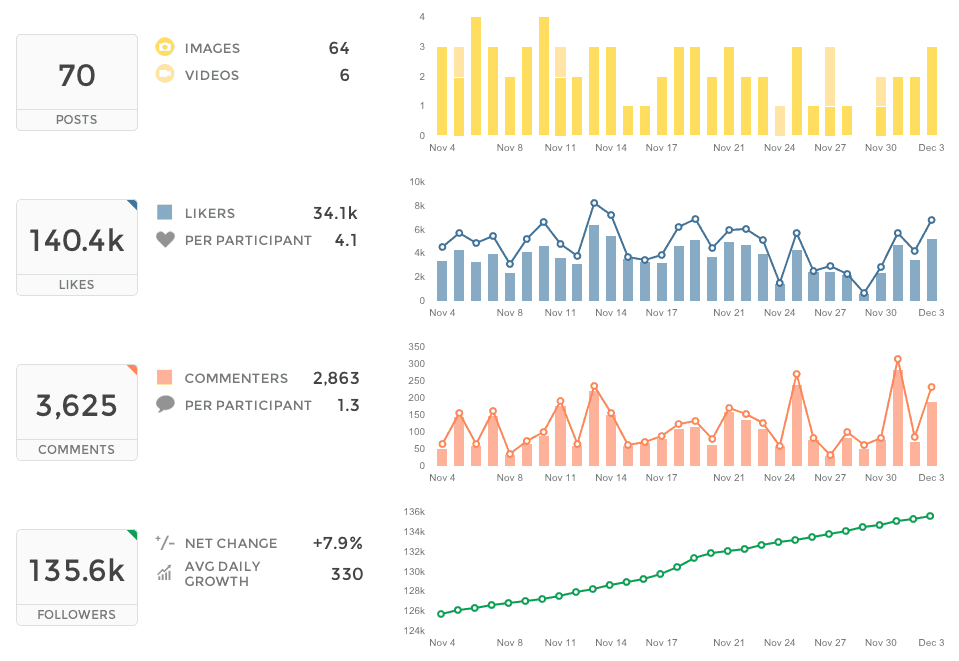Click the likers value 34.1k
This screenshot has height=661, width=959.
(x=335, y=213)
